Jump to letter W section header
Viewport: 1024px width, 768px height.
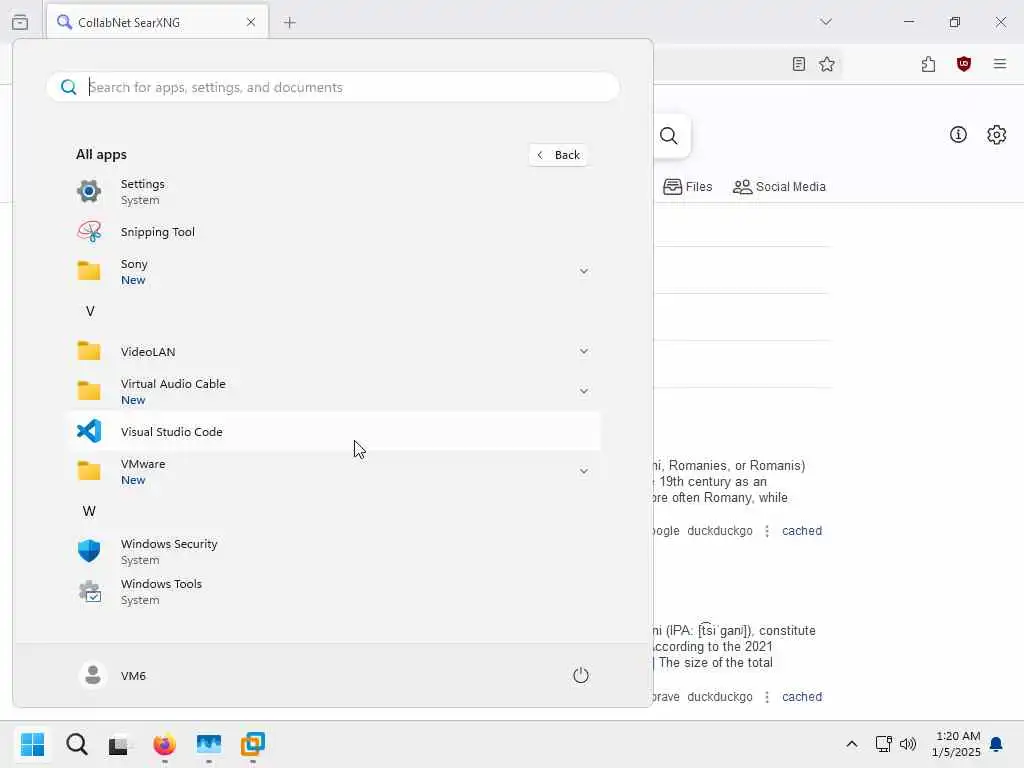click(89, 511)
